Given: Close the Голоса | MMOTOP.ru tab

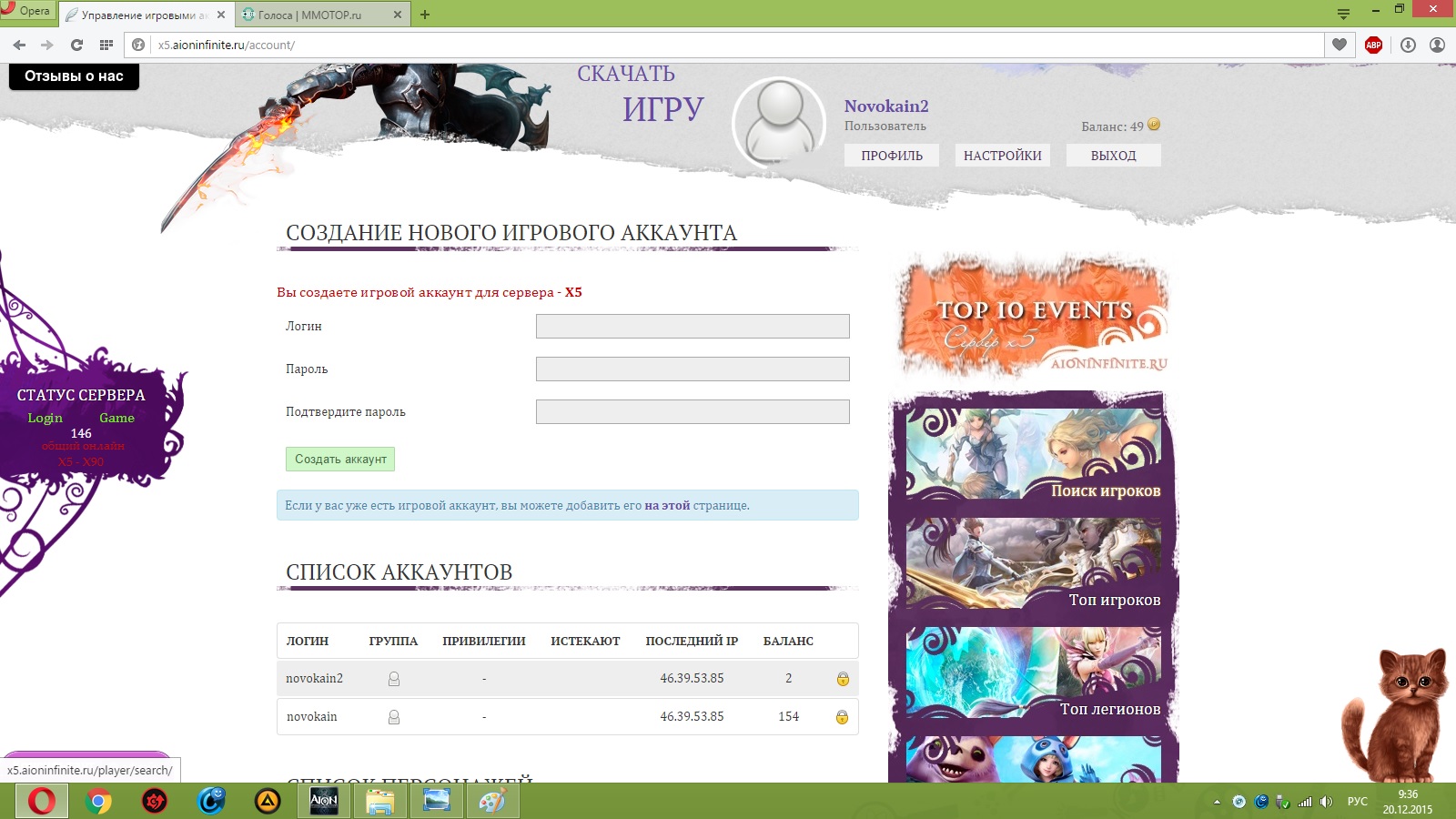Looking at the screenshot, I should pyautogui.click(x=397, y=15).
